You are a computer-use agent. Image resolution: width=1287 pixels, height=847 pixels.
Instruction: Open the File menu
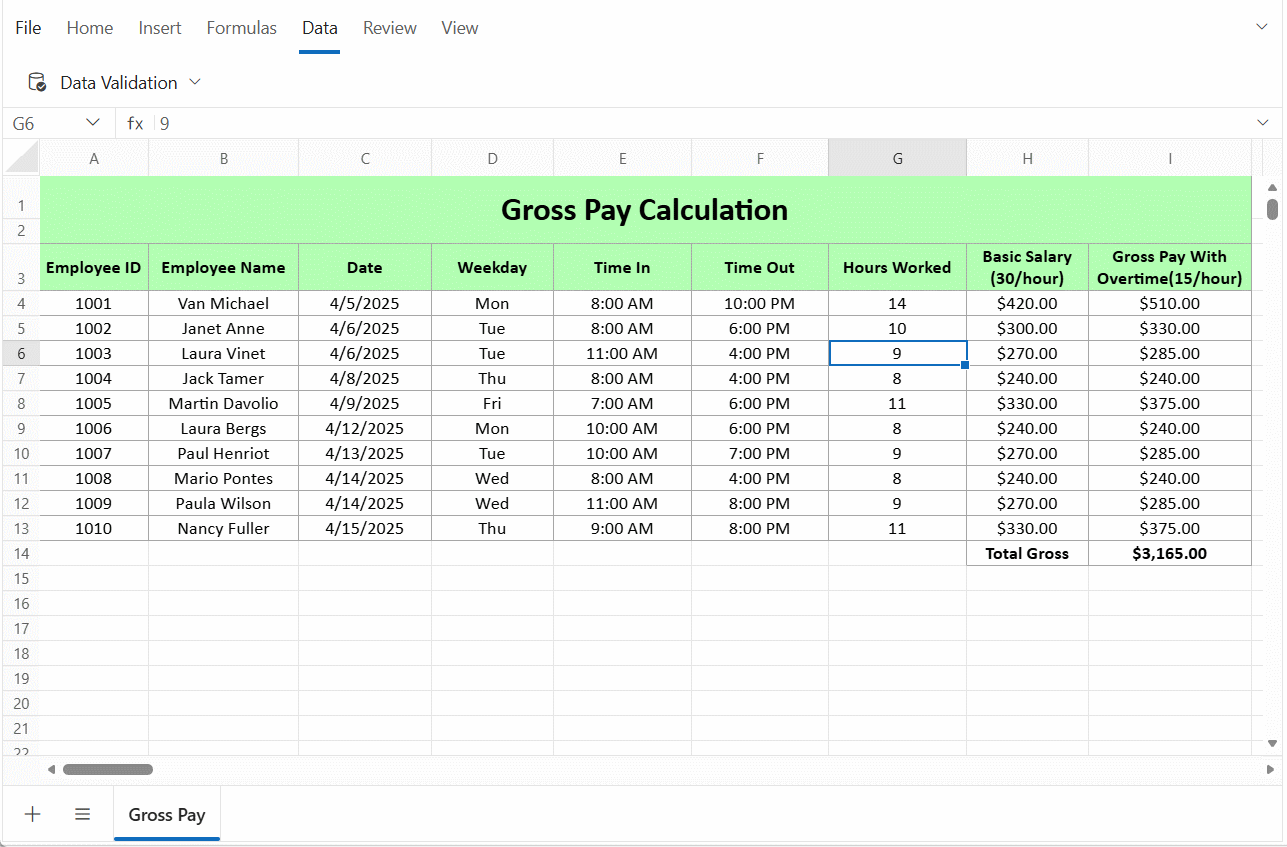[x=28, y=28]
